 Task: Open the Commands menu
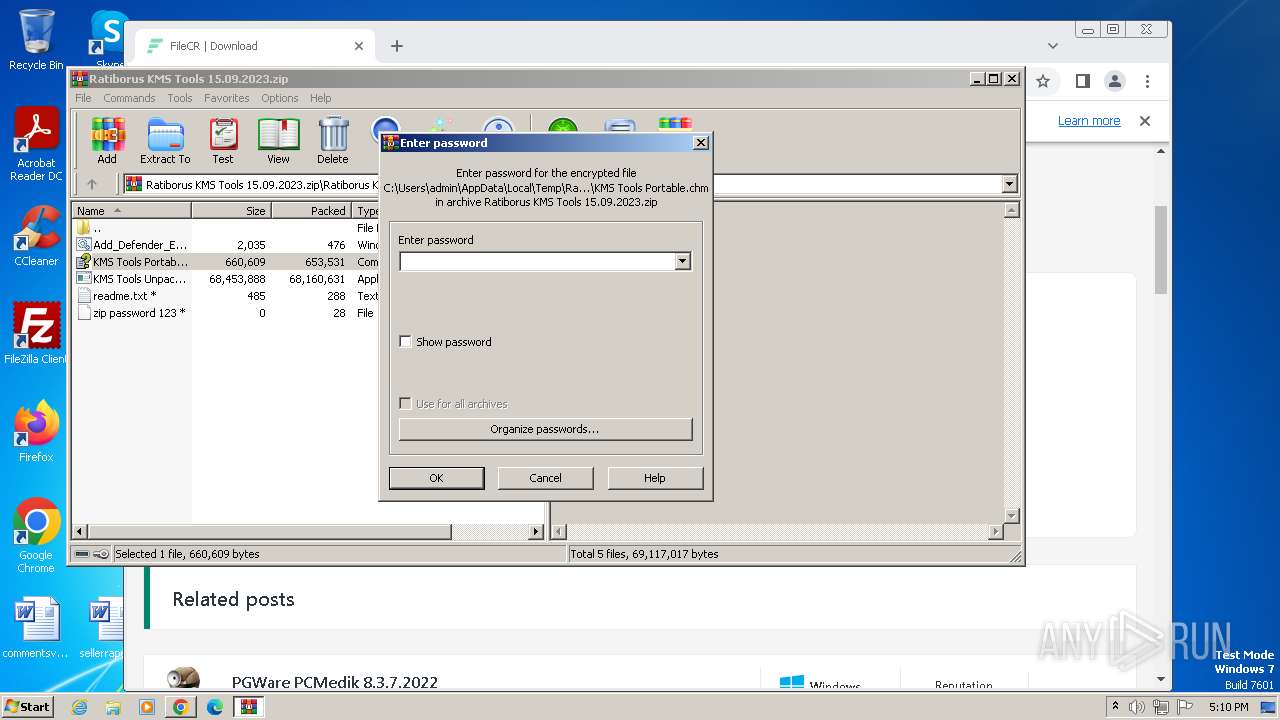(x=129, y=98)
